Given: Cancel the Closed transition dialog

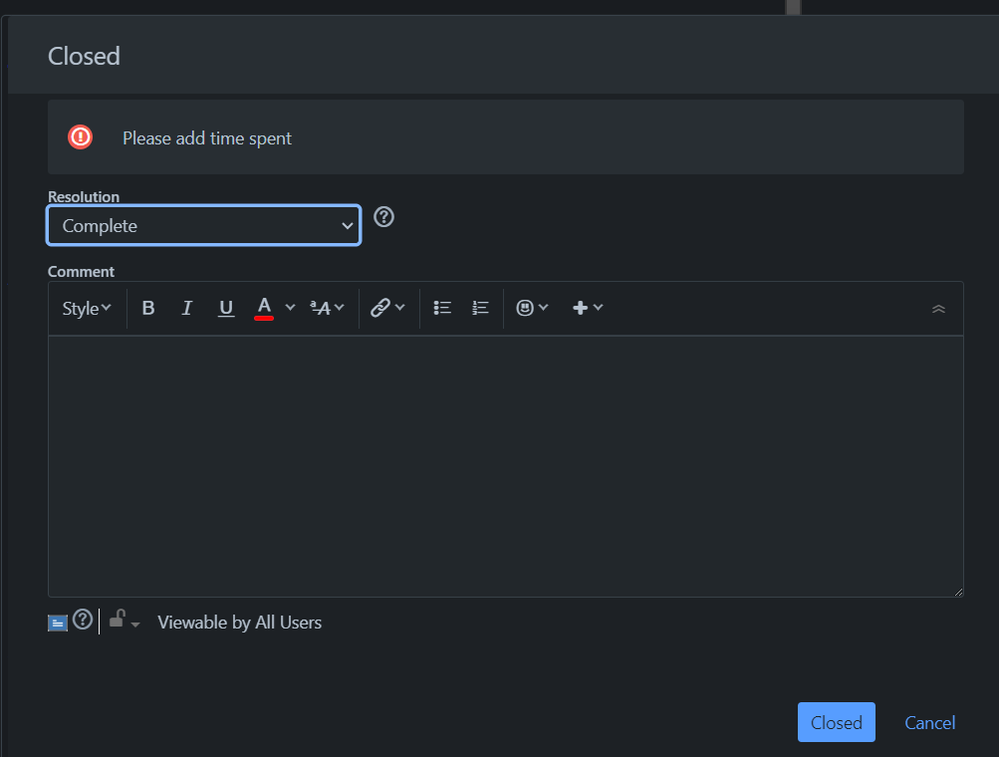Looking at the screenshot, I should (929, 722).
